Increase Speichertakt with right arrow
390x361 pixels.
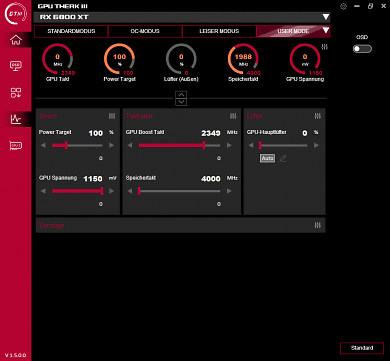click(x=229, y=191)
